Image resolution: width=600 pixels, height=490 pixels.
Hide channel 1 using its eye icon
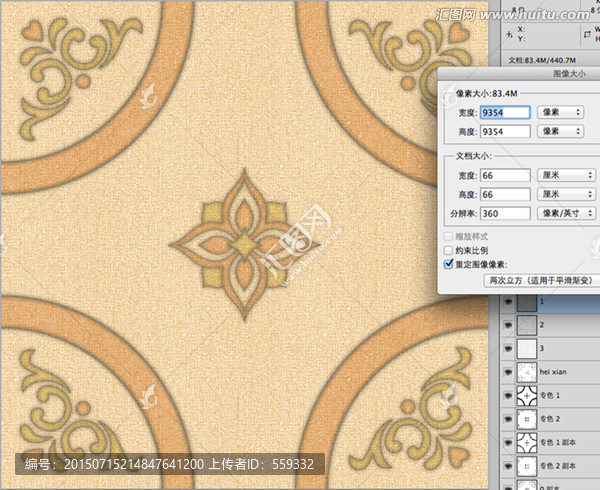click(x=508, y=302)
